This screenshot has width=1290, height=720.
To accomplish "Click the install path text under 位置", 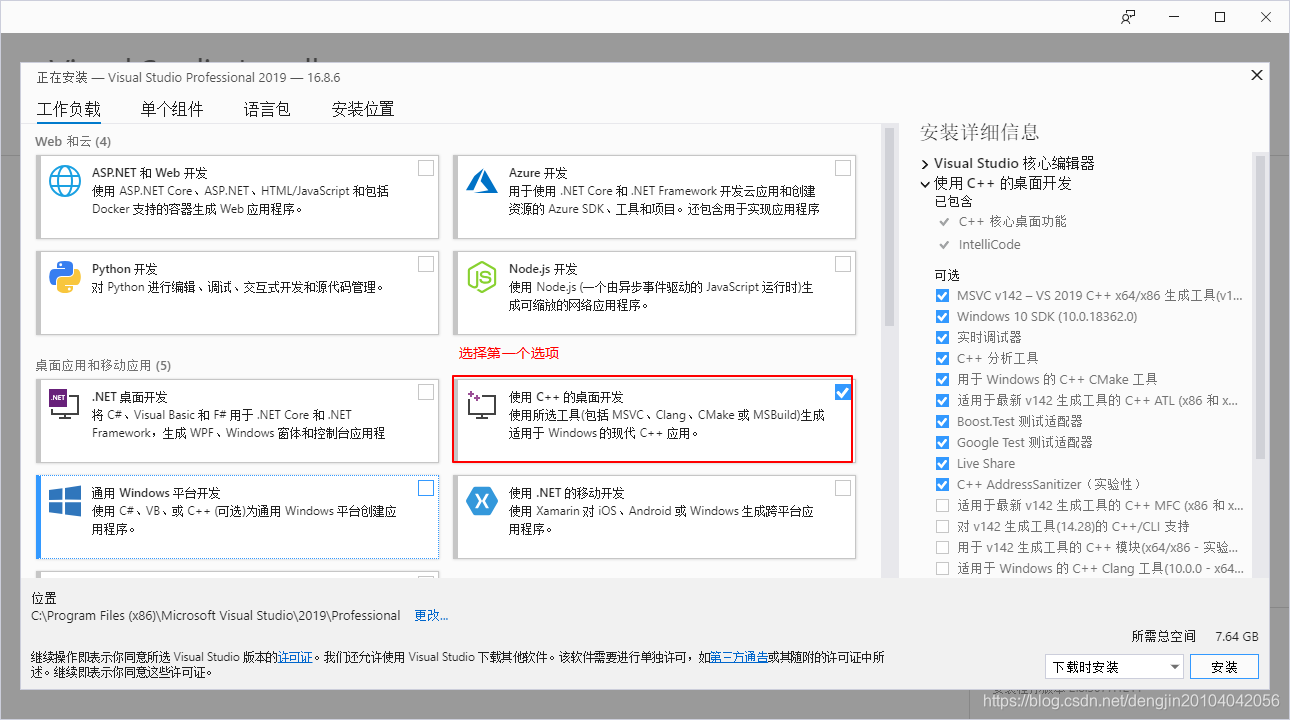I will click(216, 615).
